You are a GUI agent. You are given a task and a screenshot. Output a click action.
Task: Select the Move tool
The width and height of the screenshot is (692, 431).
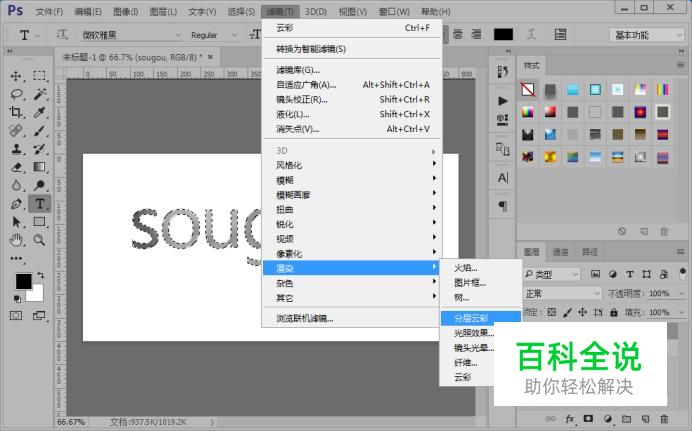coord(16,76)
